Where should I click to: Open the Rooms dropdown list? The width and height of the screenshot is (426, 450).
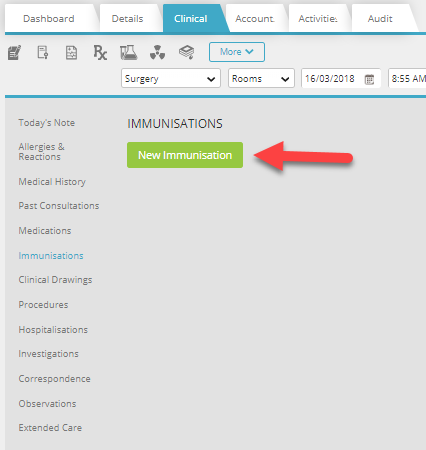point(261,78)
